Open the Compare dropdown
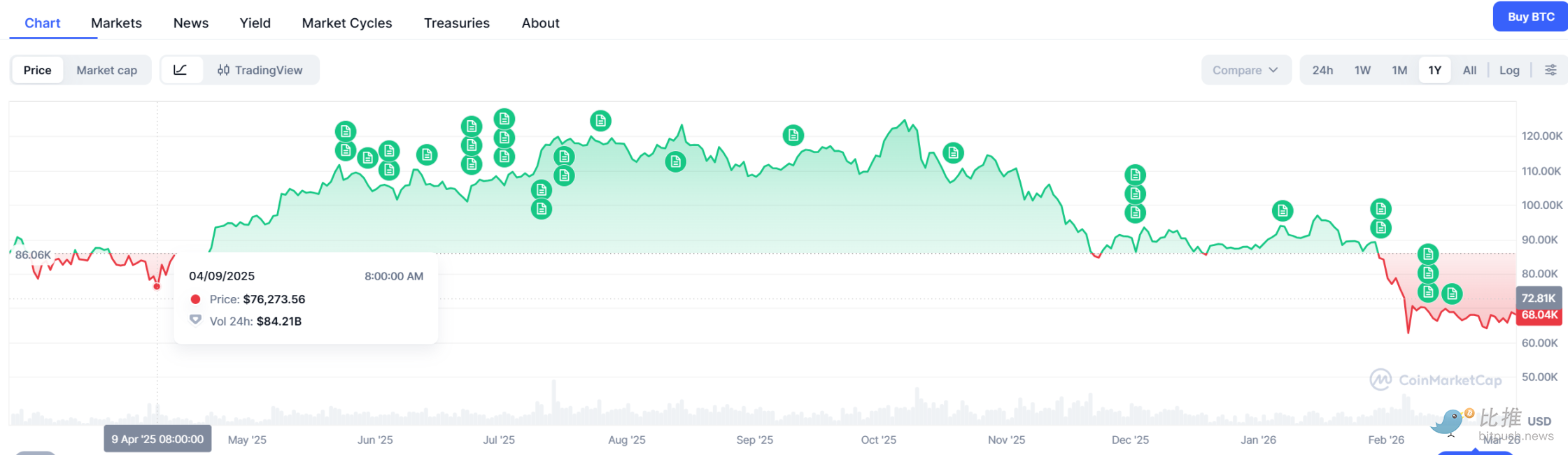 pos(1245,70)
